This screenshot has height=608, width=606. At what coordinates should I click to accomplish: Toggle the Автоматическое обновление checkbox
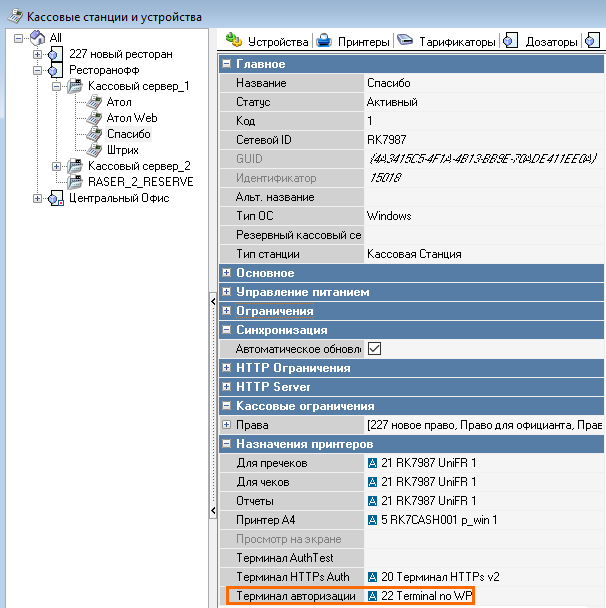point(375,349)
